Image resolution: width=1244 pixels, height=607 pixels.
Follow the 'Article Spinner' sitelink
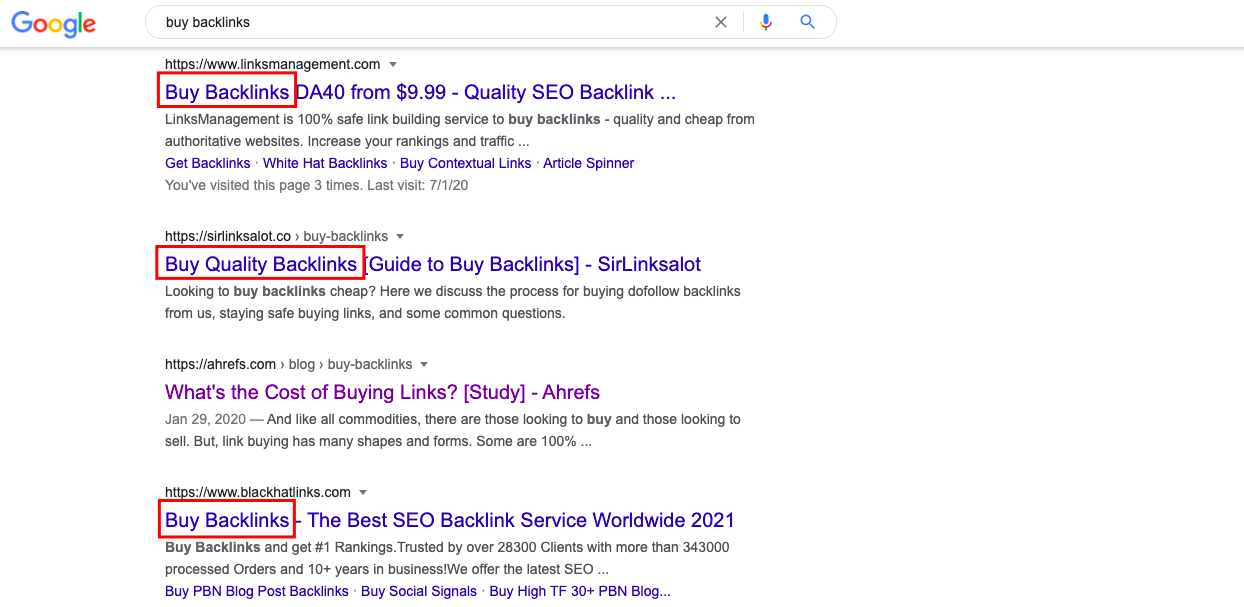coord(589,163)
